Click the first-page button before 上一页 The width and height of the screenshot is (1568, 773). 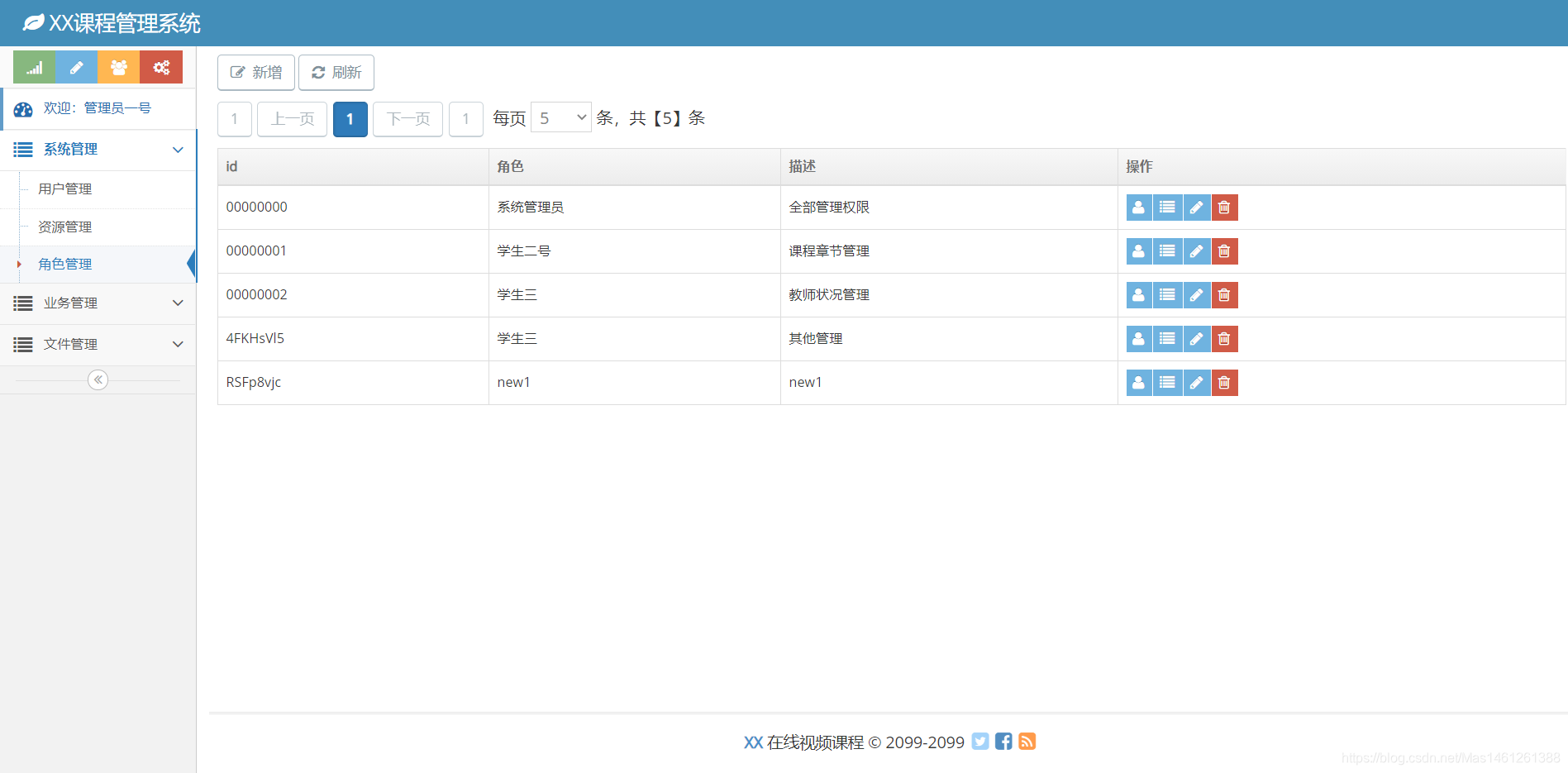tap(235, 119)
